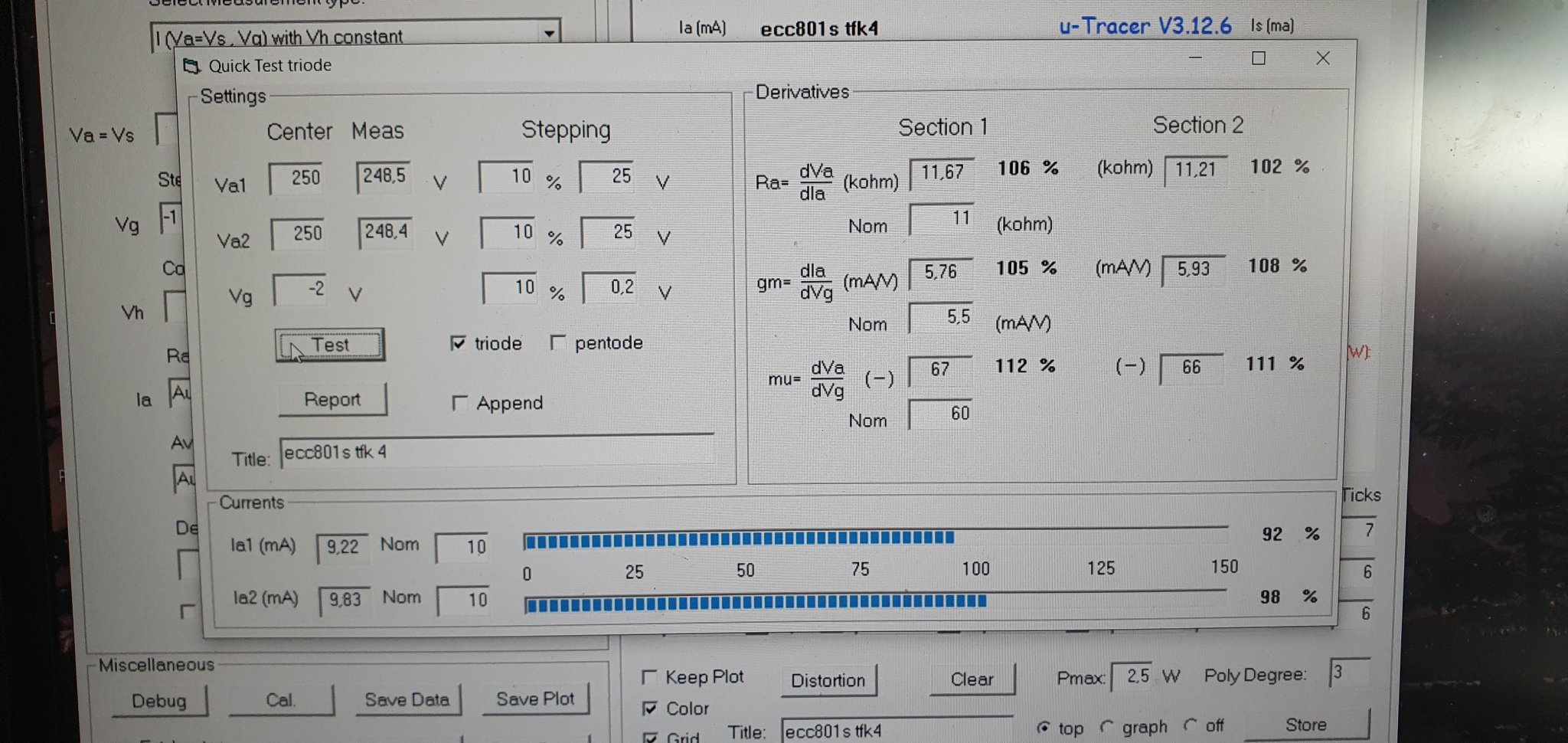Click Section 2 mu value 66
The width and height of the screenshot is (1568, 743).
[x=1192, y=368]
